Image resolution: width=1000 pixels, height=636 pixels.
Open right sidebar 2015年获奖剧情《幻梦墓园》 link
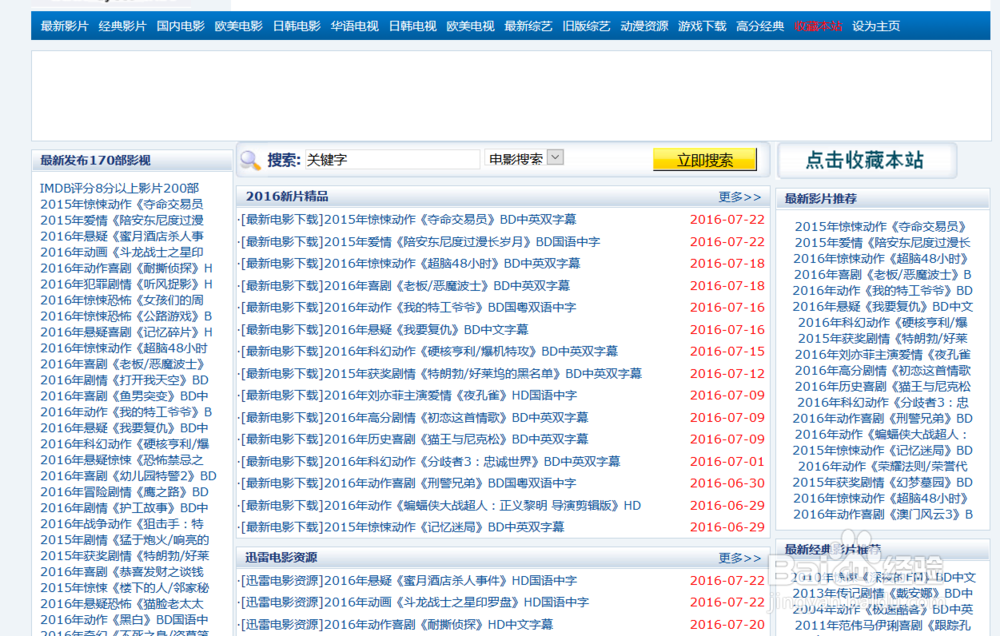(883, 482)
